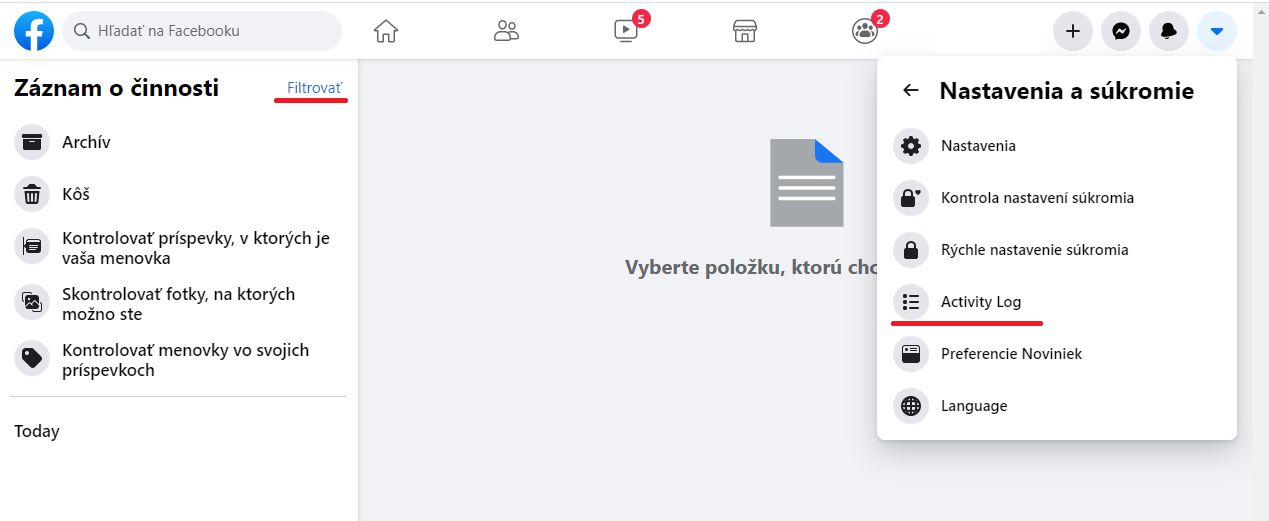Click the tag icon for own posts
This screenshot has height=521, width=1269.
[32, 358]
